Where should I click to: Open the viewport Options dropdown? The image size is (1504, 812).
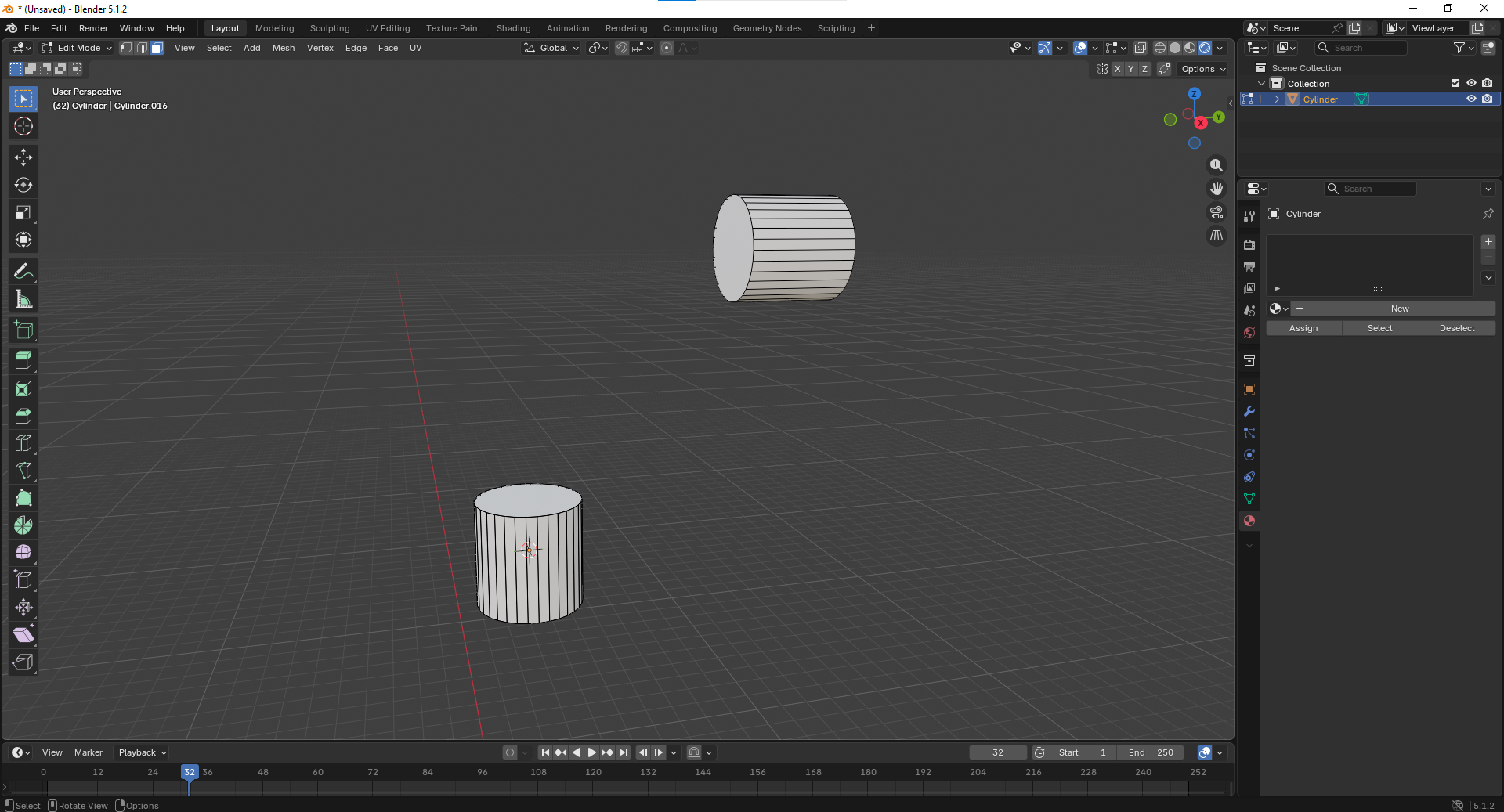click(1204, 69)
